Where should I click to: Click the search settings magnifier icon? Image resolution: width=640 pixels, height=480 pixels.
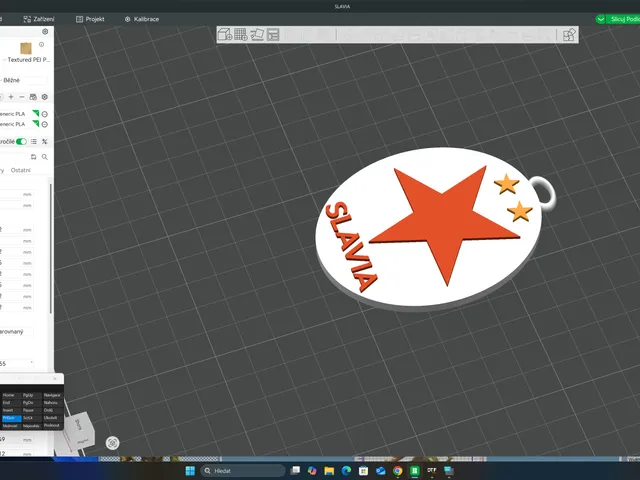pyautogui.click(x=45, y=157)
